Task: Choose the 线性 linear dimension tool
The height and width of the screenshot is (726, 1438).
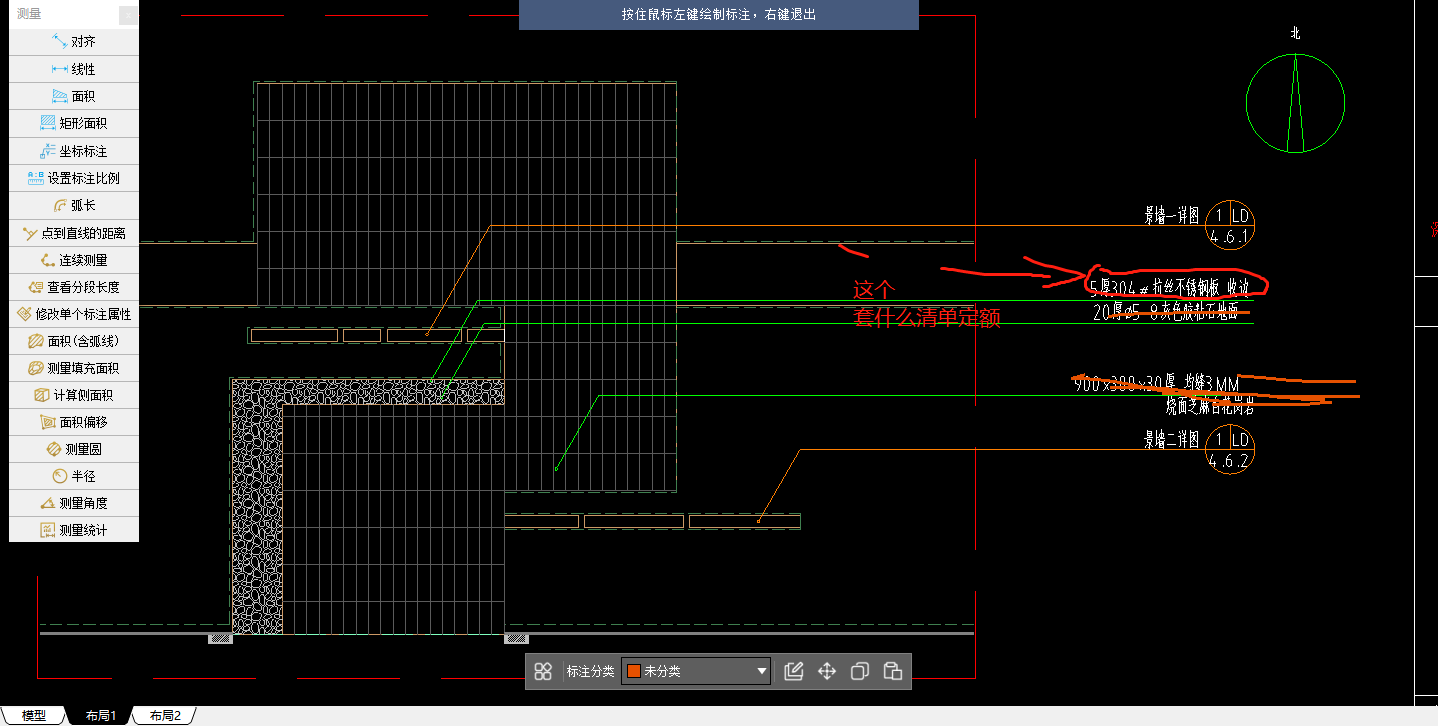Action: [74, 69]
